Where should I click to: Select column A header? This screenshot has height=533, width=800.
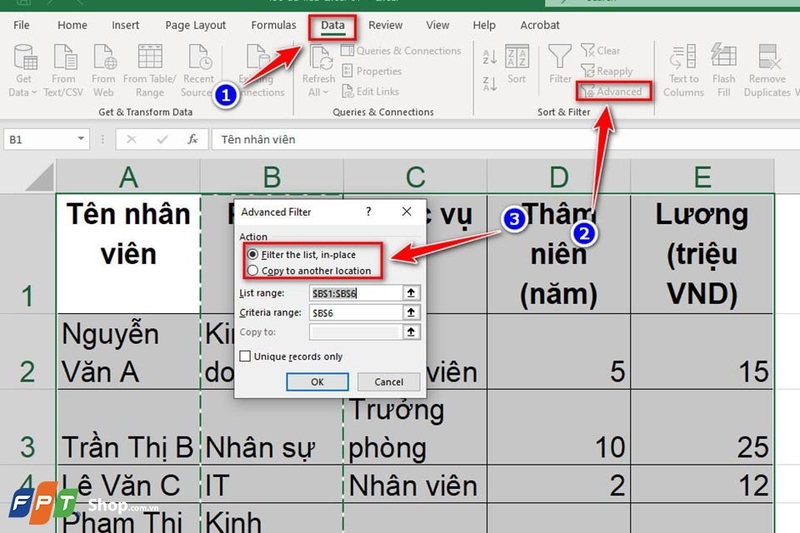[128, 176]
